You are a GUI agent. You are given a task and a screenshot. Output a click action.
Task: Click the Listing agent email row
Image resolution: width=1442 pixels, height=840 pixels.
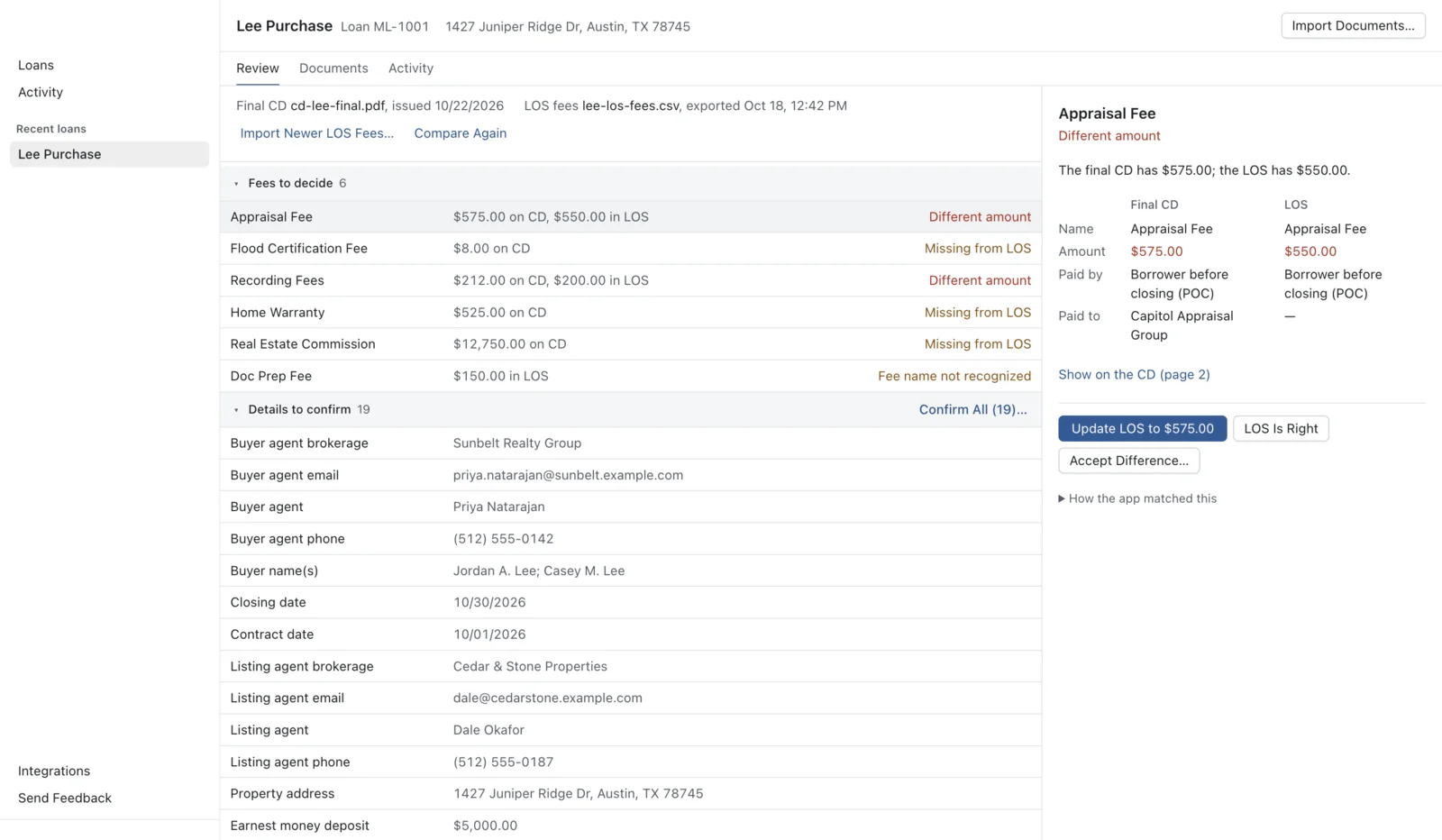631,698
